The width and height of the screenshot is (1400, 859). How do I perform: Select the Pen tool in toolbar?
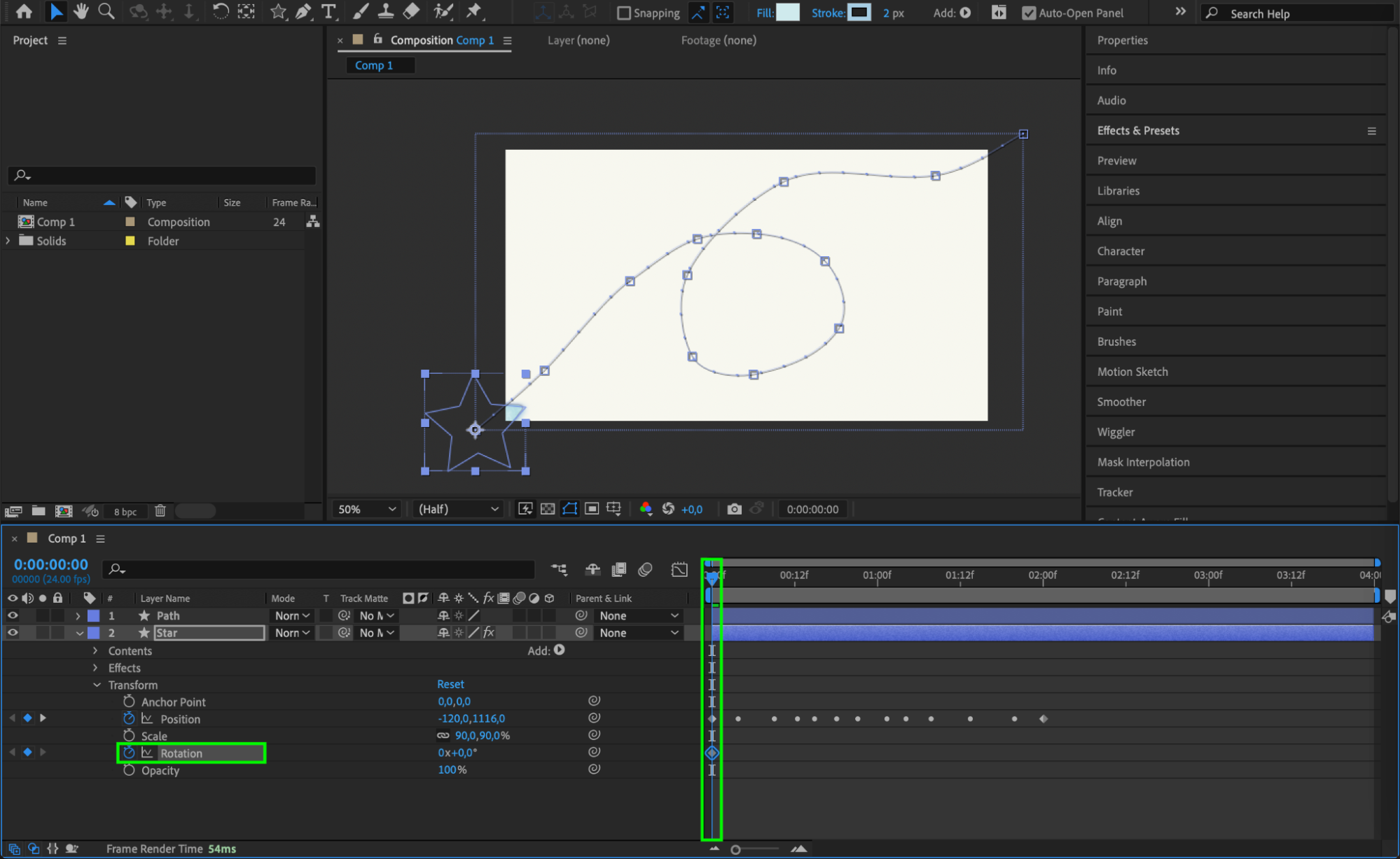point(303,11)
